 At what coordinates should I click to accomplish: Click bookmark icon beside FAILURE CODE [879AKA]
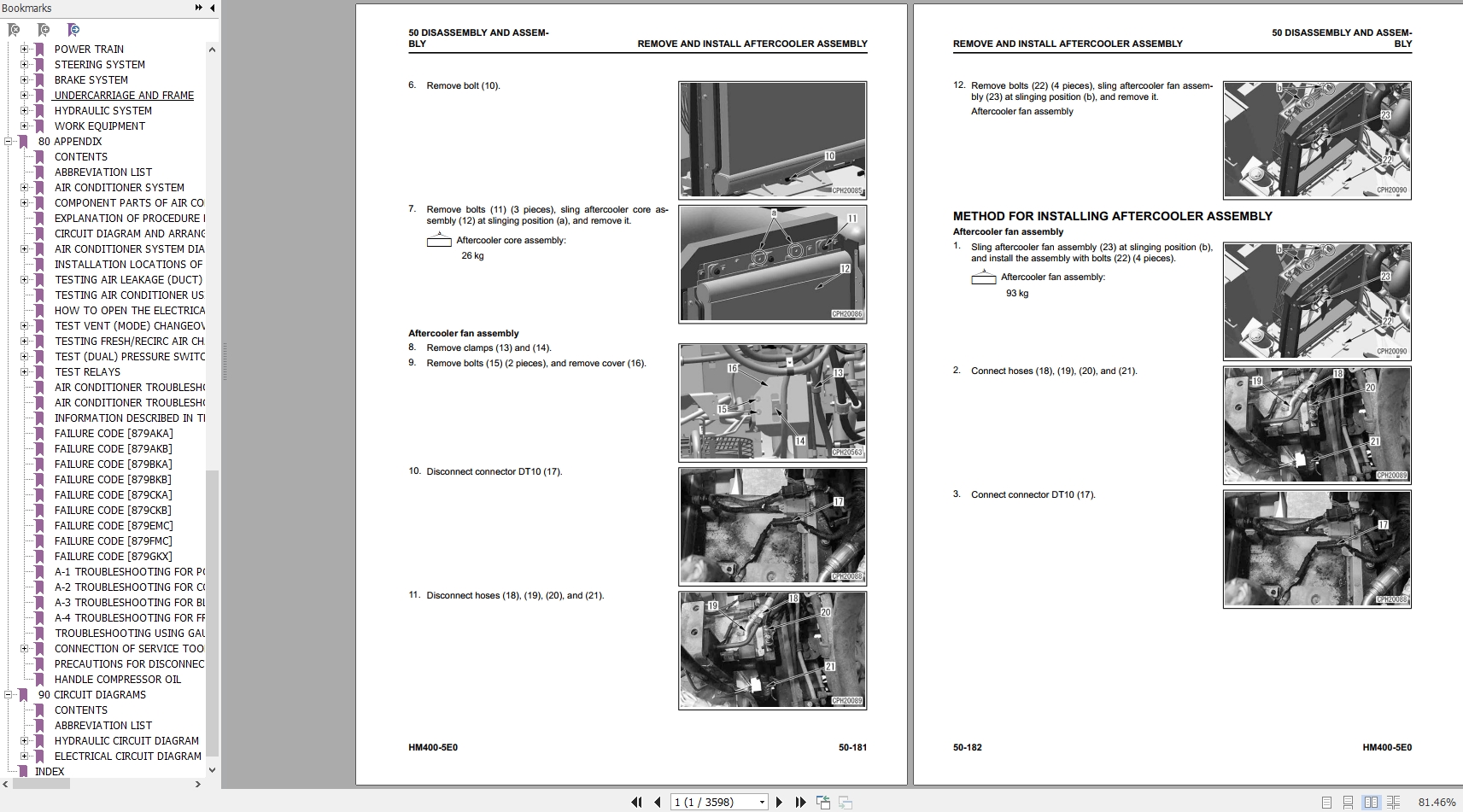point(39,434)
